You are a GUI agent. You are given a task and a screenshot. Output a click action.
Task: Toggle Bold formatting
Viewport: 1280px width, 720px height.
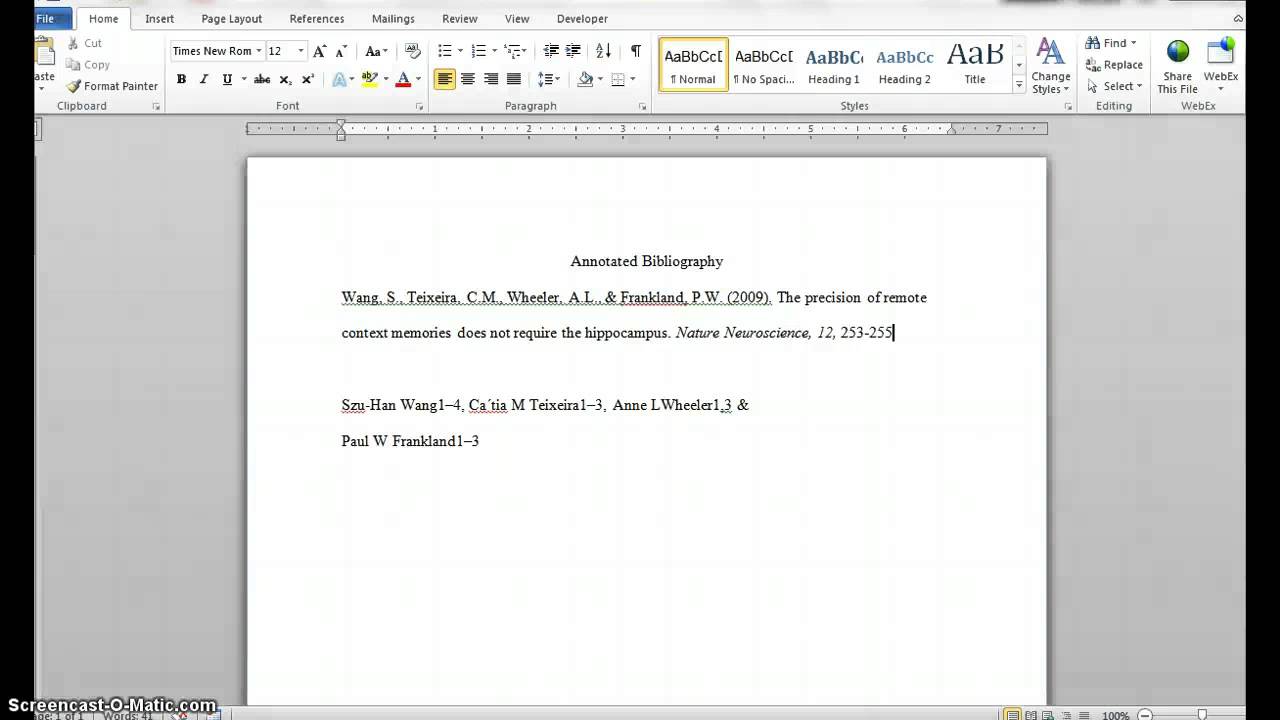click(181, 79)
